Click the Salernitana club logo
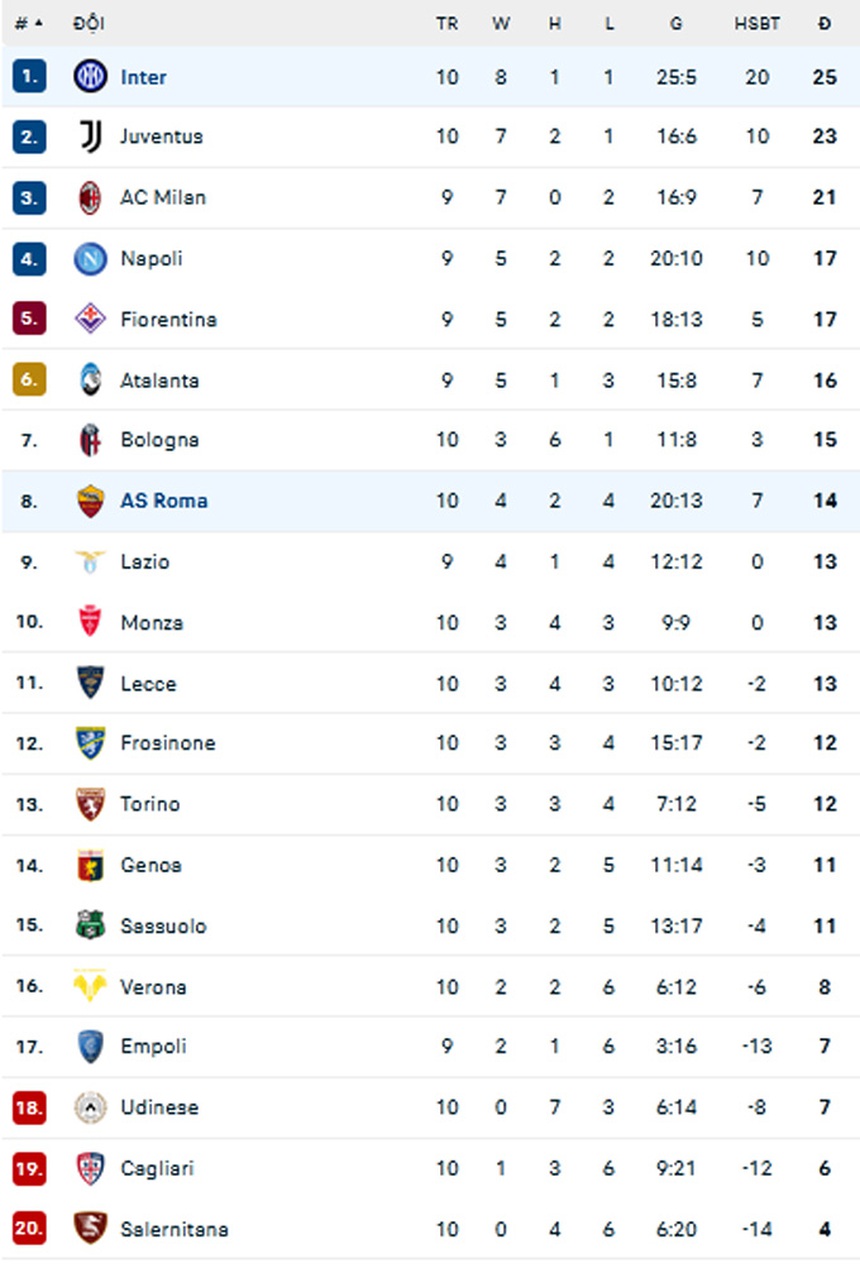This screenshot has width=860, height=1268. click(x=90, y=1229)
